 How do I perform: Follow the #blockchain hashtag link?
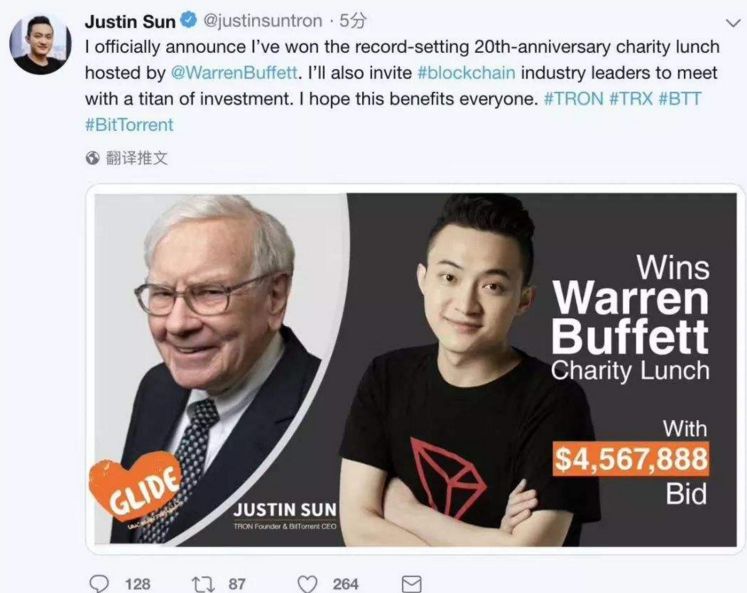click(466, 73)
